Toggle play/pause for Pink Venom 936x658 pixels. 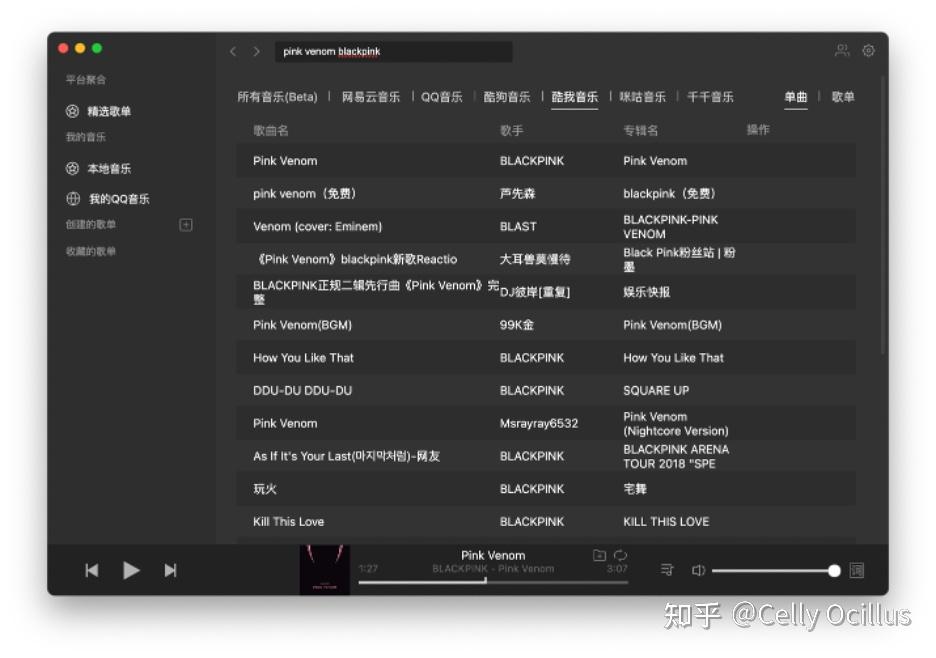click(131, 570)
